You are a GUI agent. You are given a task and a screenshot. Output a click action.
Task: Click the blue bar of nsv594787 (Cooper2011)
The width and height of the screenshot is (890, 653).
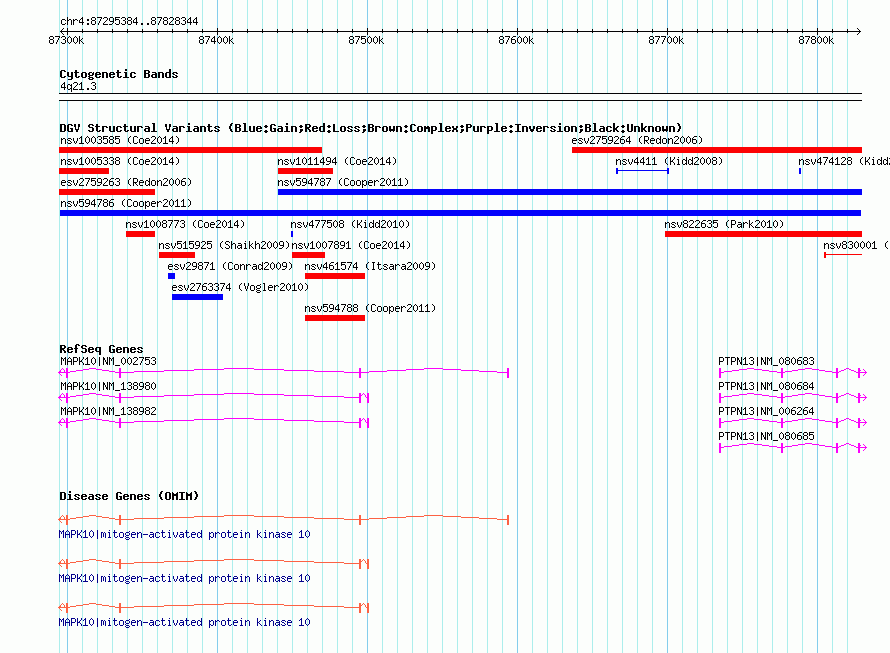pos(570,192)
